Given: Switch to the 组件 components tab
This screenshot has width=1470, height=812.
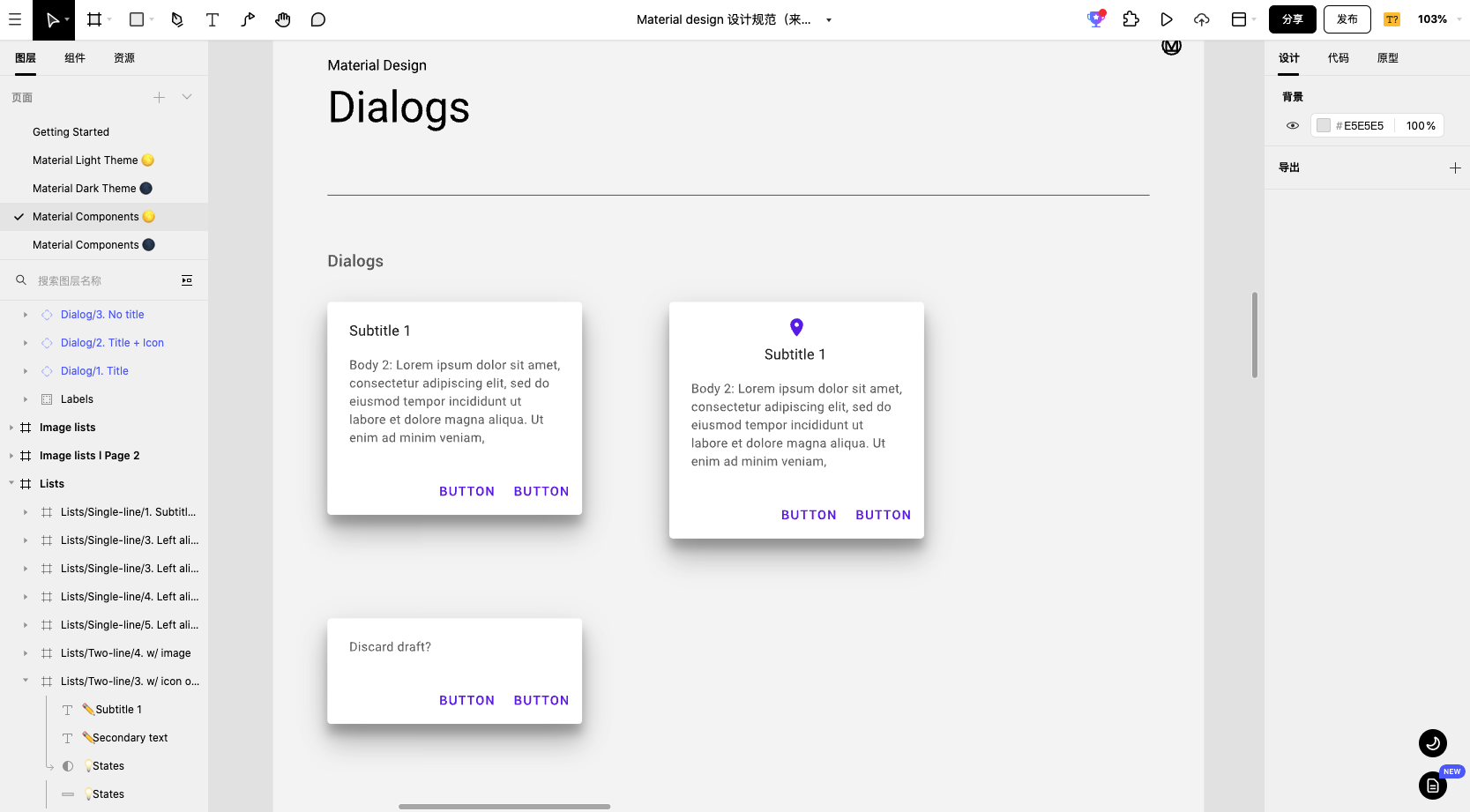Looking at the screenshot, I should 75,58.
